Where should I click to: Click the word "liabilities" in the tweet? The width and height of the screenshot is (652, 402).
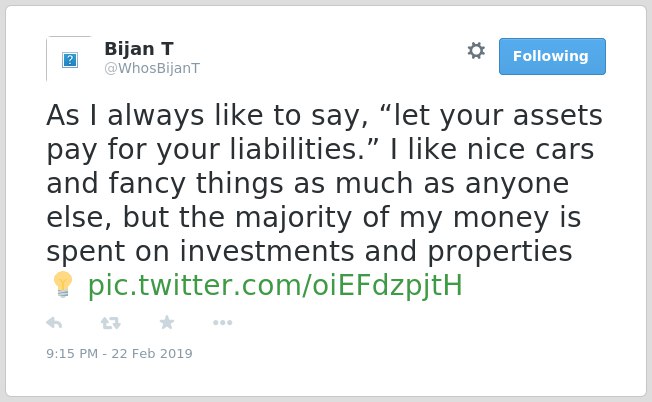click(x=297, y=149)
